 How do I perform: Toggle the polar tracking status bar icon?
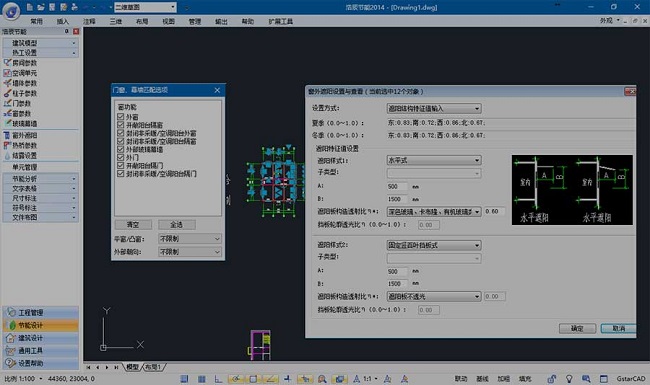point(235,379)
